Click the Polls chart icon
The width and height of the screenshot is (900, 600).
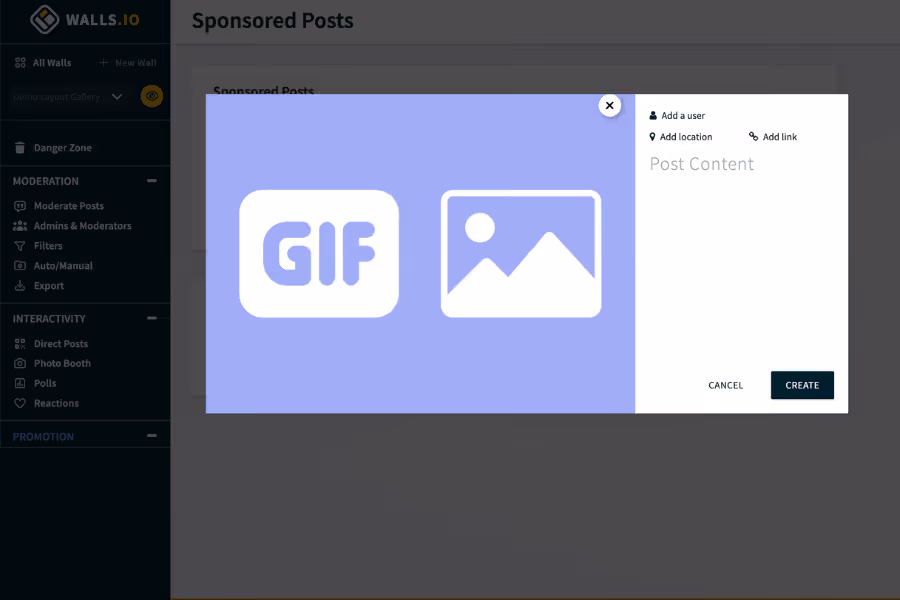[20, 383]
